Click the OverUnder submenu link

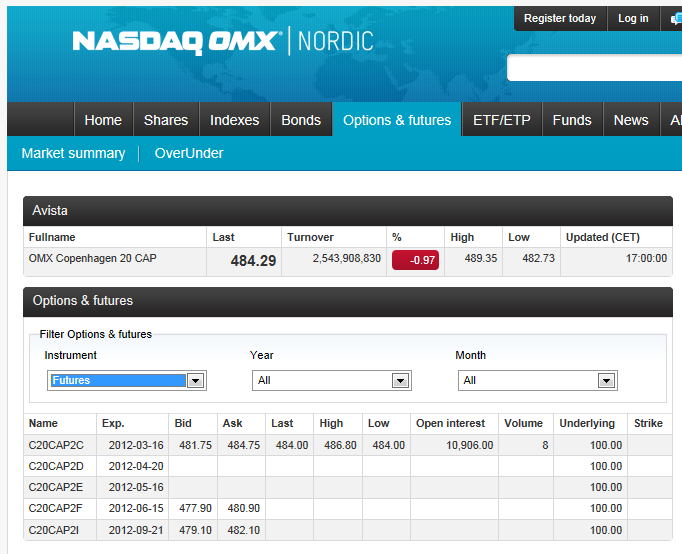(189, 153)
